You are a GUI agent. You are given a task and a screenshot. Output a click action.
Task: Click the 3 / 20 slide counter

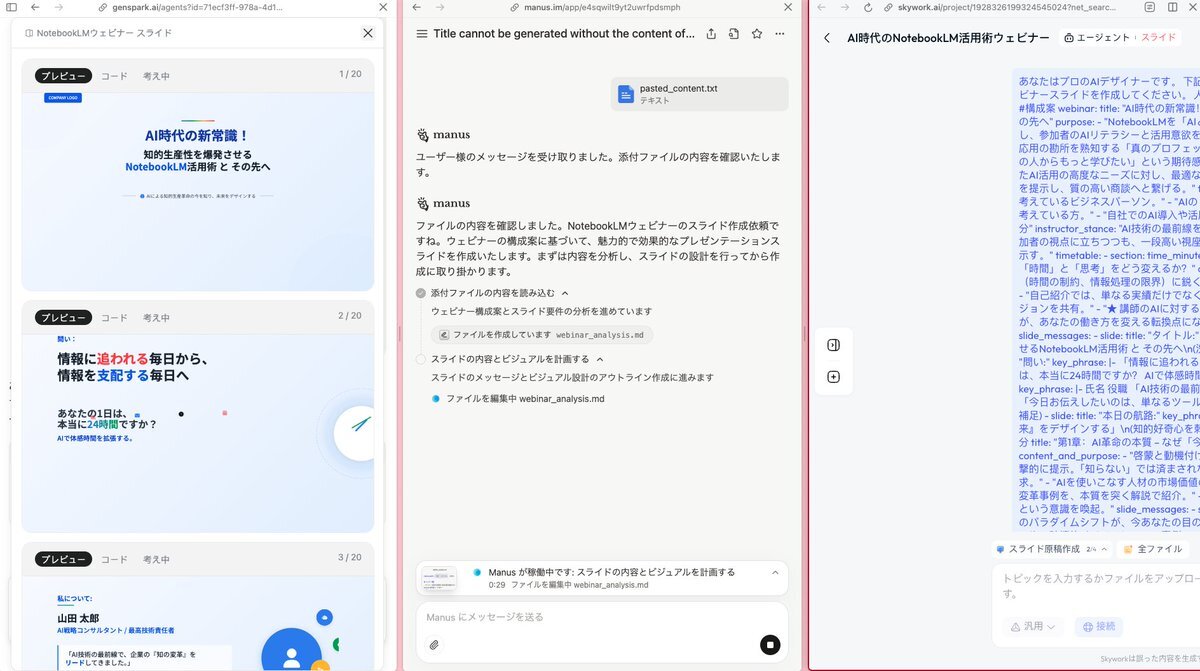coord(350,558)
